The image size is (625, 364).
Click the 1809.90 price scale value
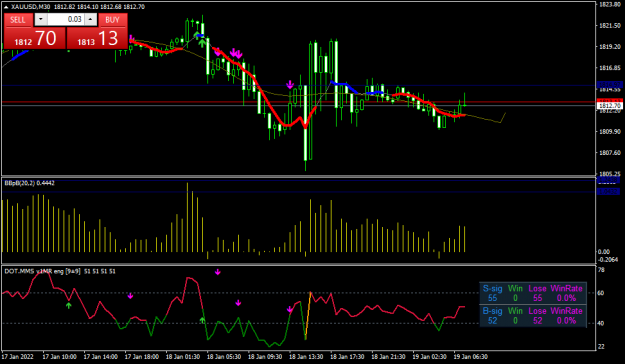[610, 131]
